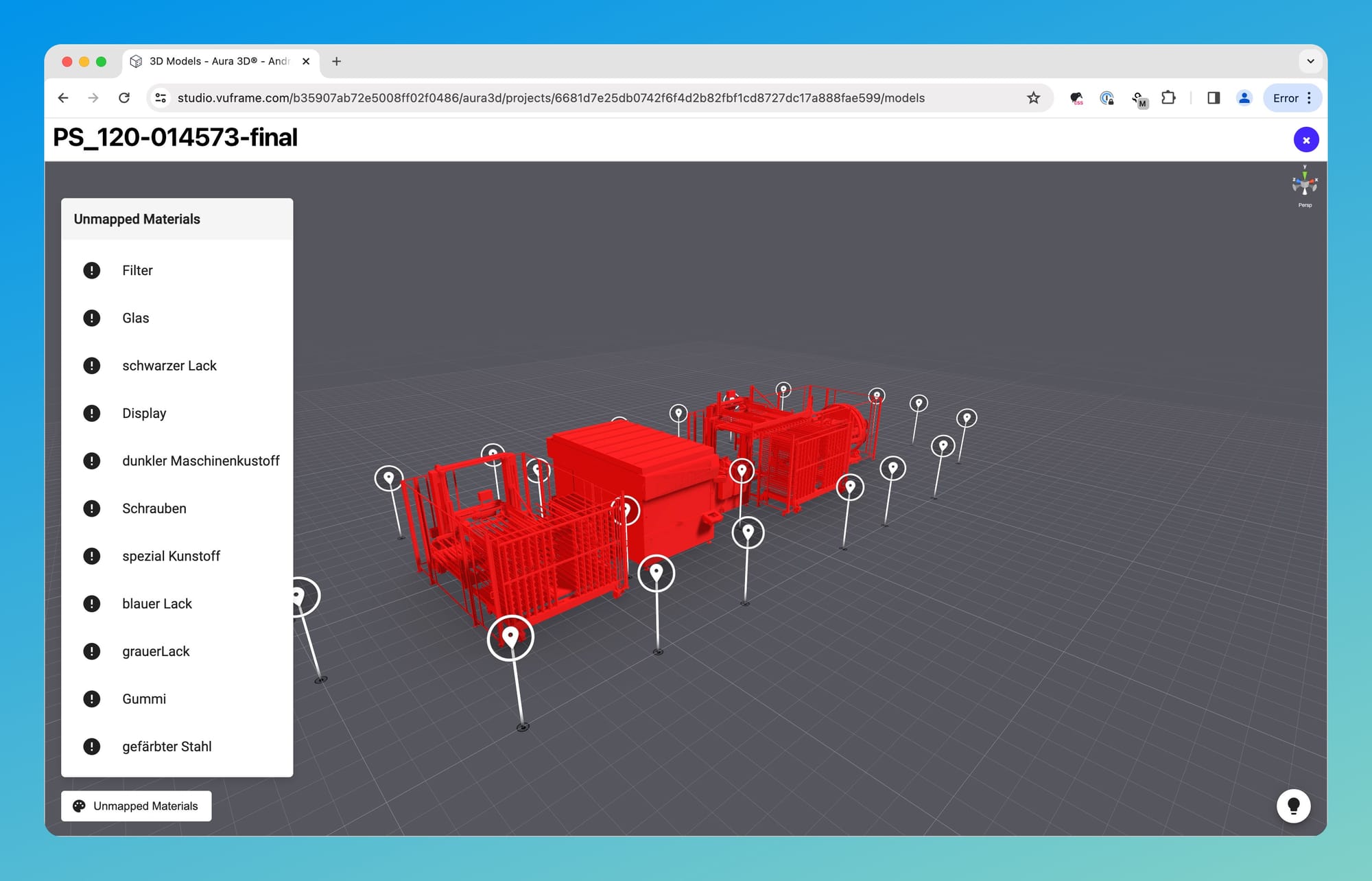Bookmark this page with the star

pyautogui.click(x=1033, y=98)
